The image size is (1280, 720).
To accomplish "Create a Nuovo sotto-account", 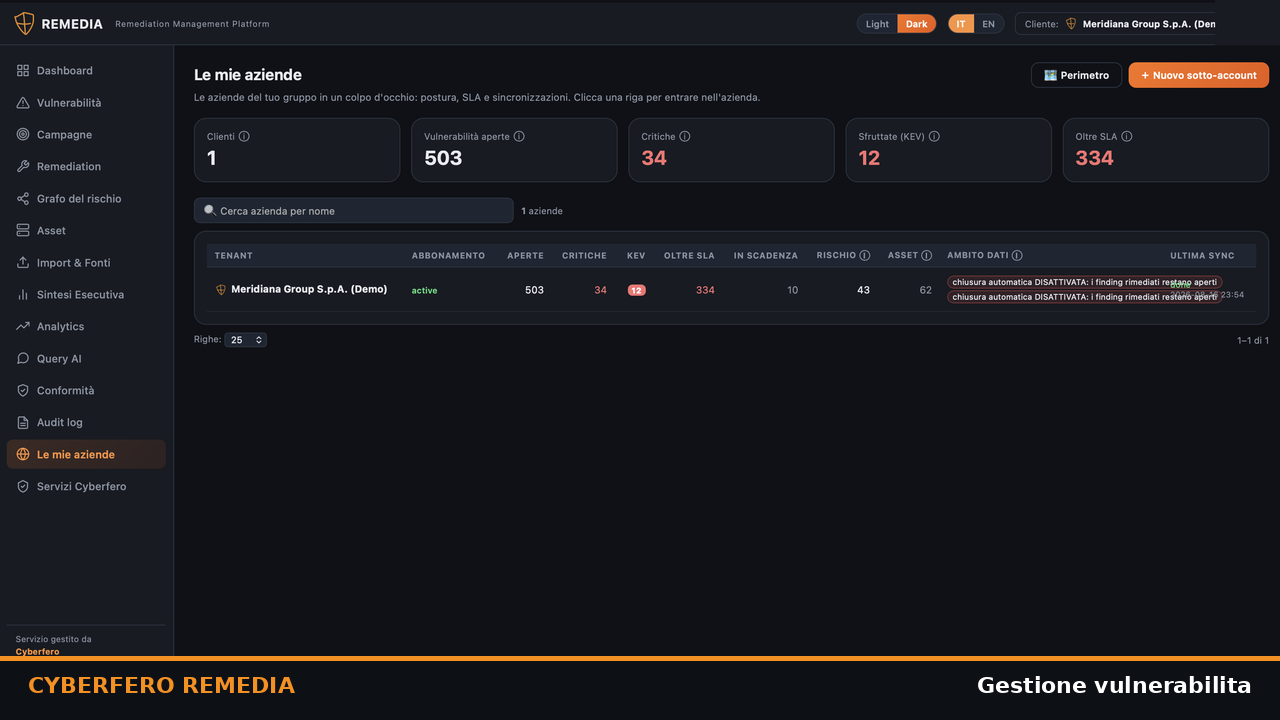I will [x=1199, y=75].
